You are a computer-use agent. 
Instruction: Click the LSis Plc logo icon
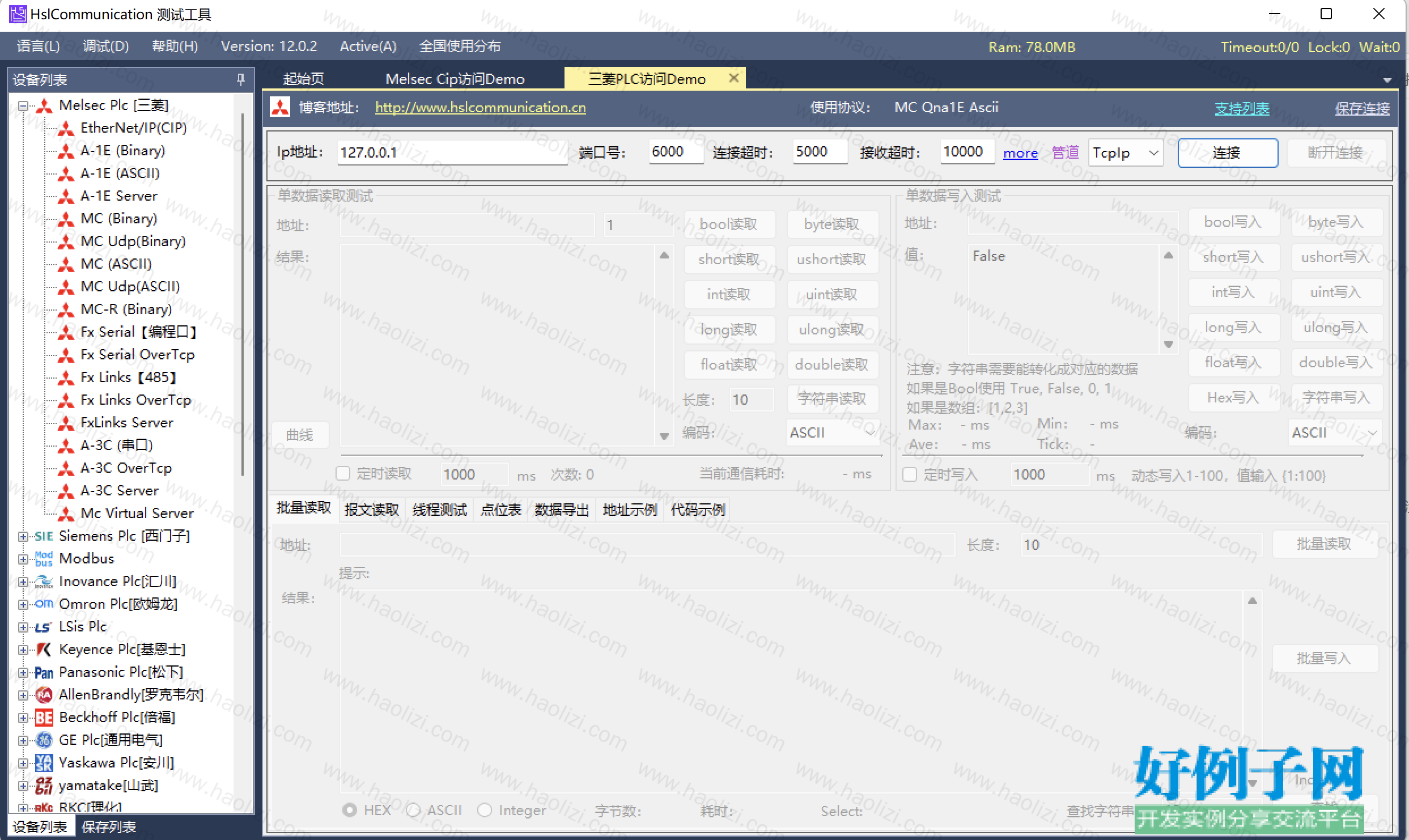click(x=44, y=627)
